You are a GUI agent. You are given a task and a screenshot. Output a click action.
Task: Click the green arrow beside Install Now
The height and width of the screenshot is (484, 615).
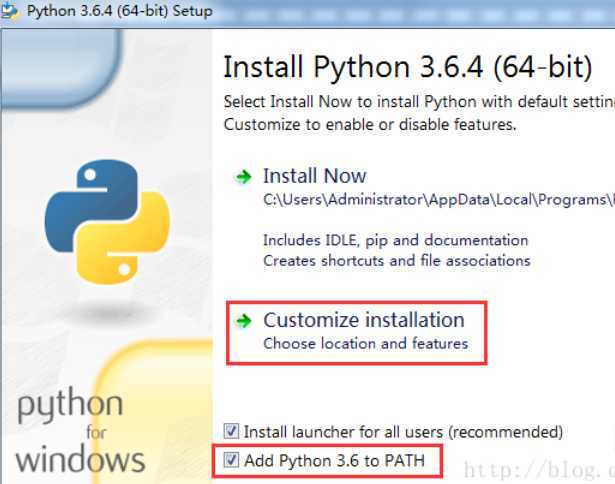coord(244,177)
